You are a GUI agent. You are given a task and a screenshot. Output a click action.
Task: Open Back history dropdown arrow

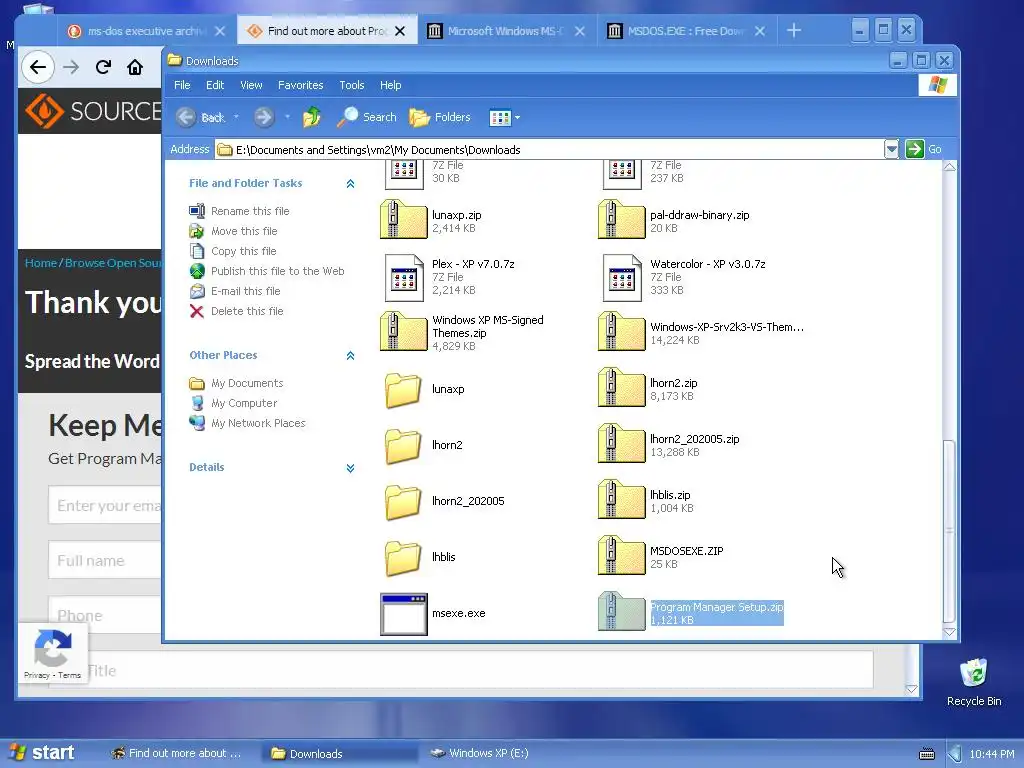click(x=236, y=118)
